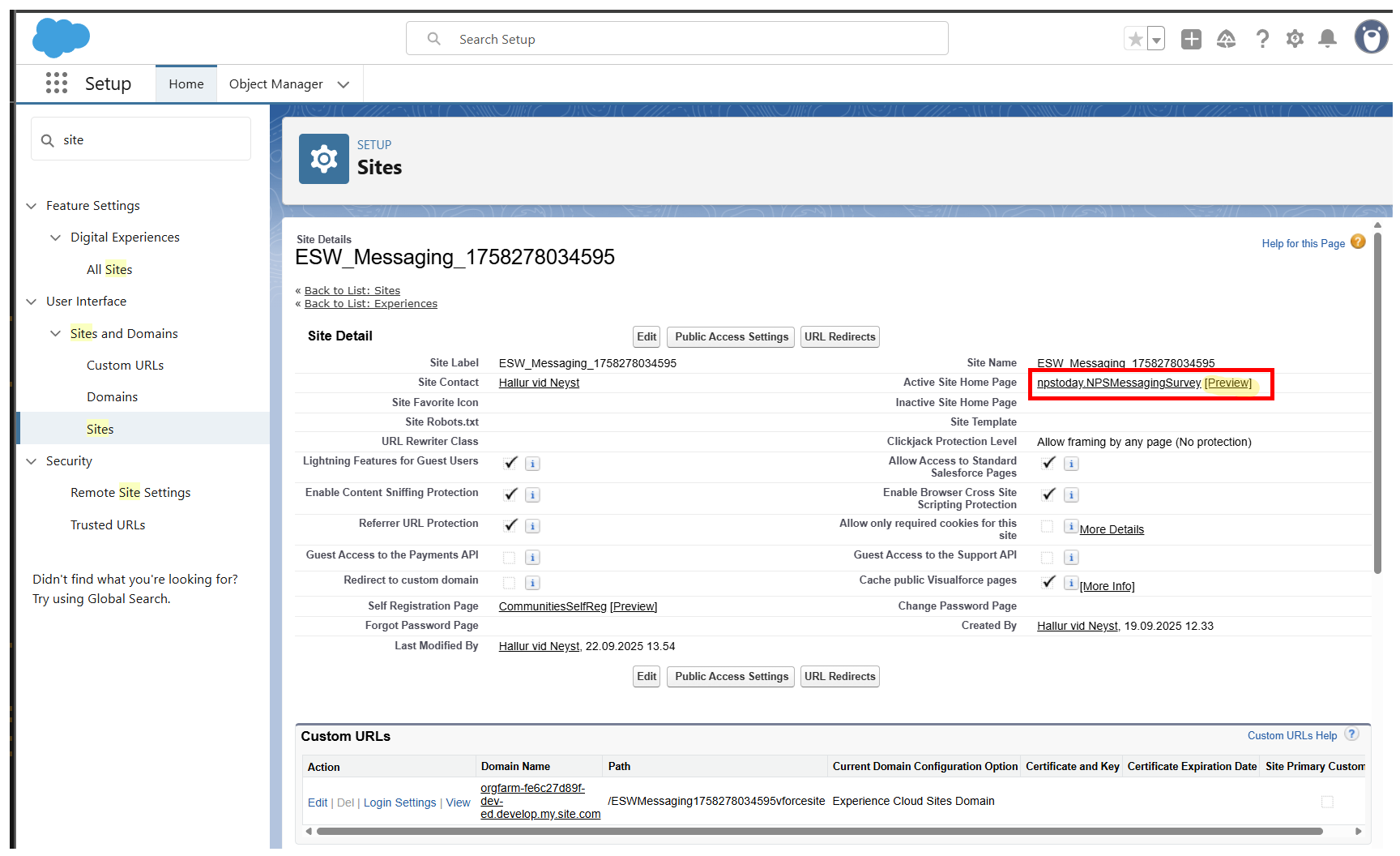The height and width of the screenshot is (856, 1400).
Task: Click the Help question mark icon
Action: tap(1262, 39)
